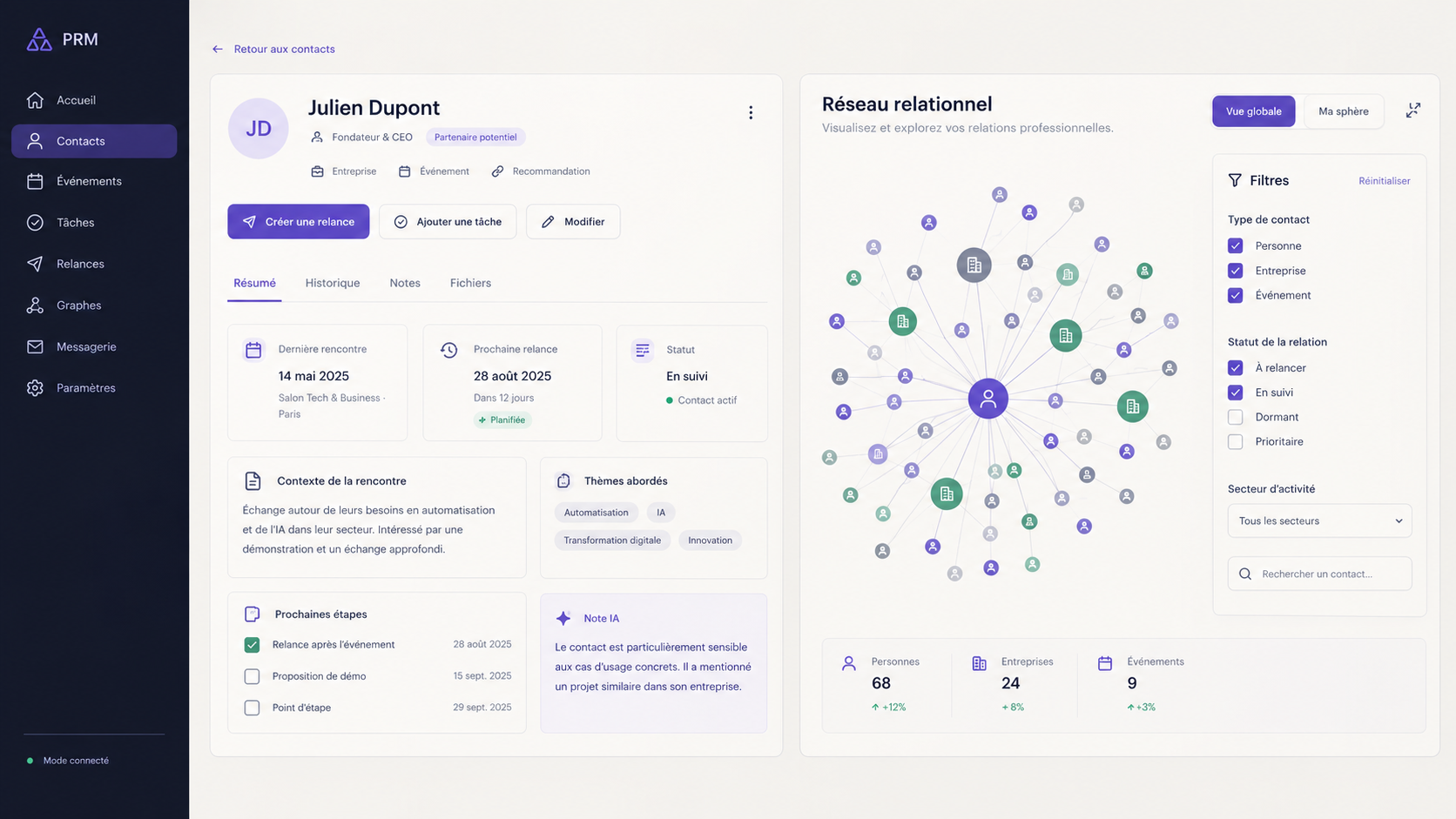Click the Dernière rencontre calendar icon
Screen dimensions: 1456x819
253,350
